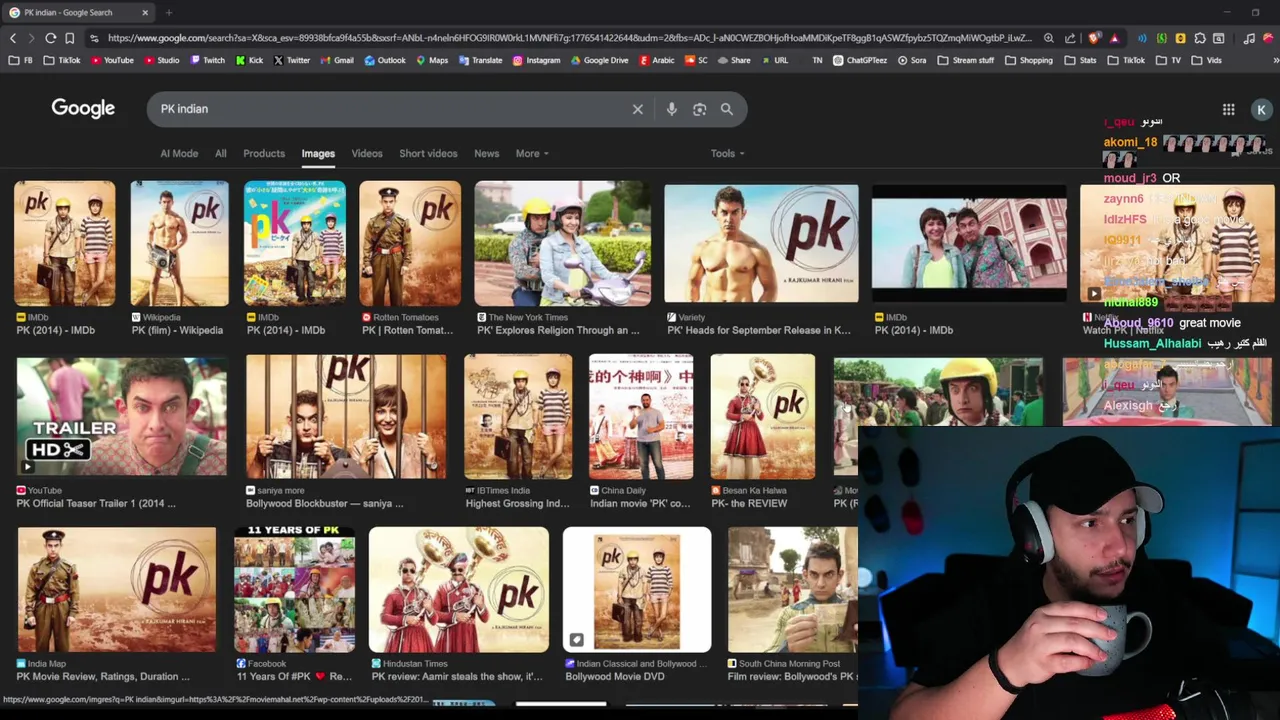Open the FB bookmark folder
Screen dimensions: 1280x720
pyautogui.click(x=20, y=60)
